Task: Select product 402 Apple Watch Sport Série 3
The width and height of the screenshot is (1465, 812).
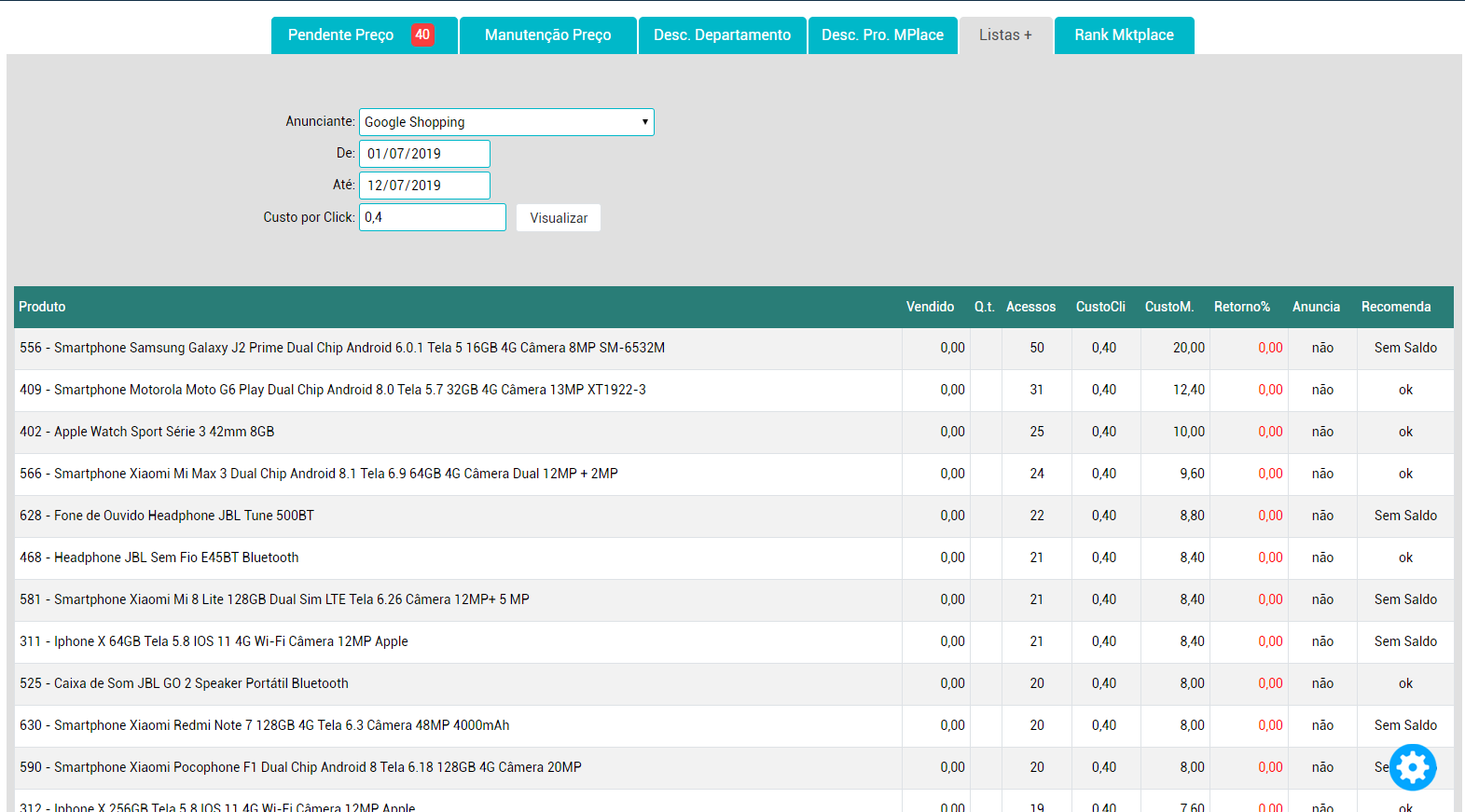Action: click(x=734, y=433)
